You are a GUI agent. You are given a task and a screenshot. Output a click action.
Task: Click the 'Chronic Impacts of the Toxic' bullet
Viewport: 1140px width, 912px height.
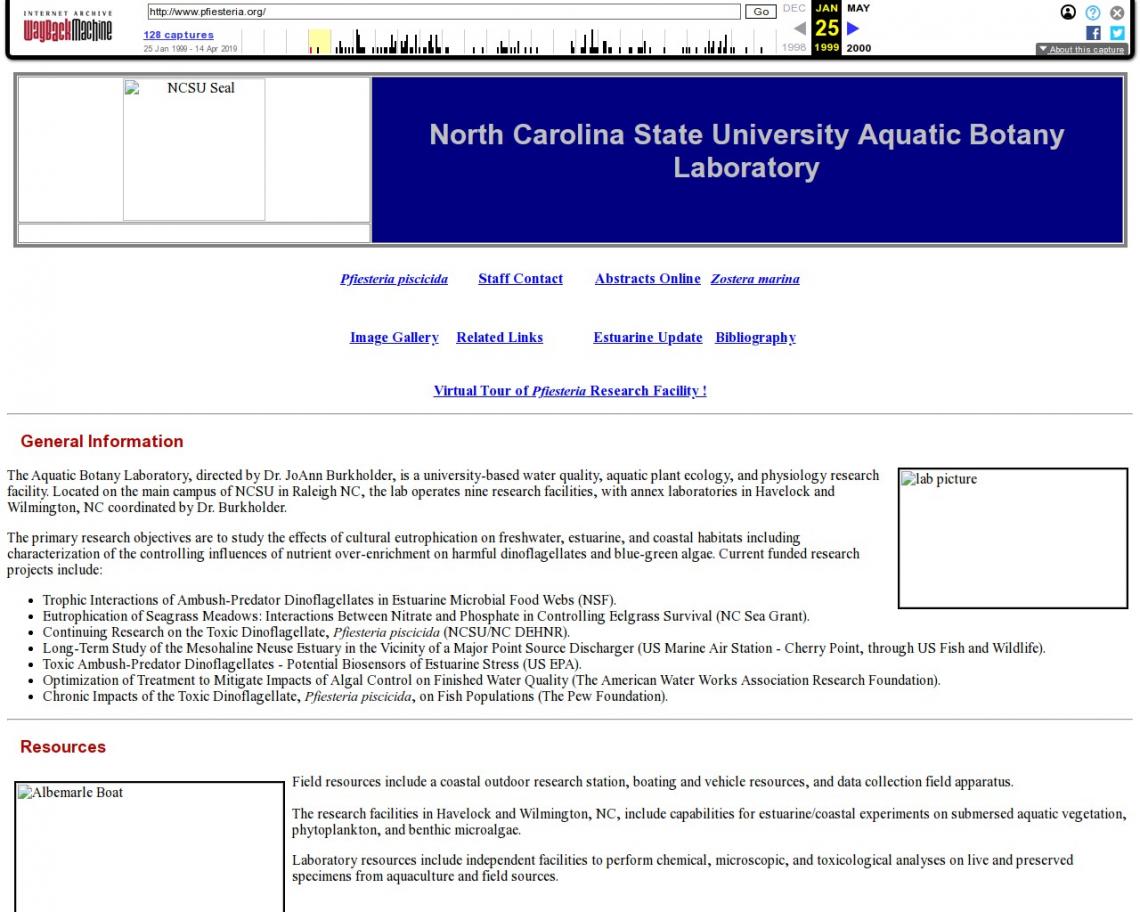356,696
